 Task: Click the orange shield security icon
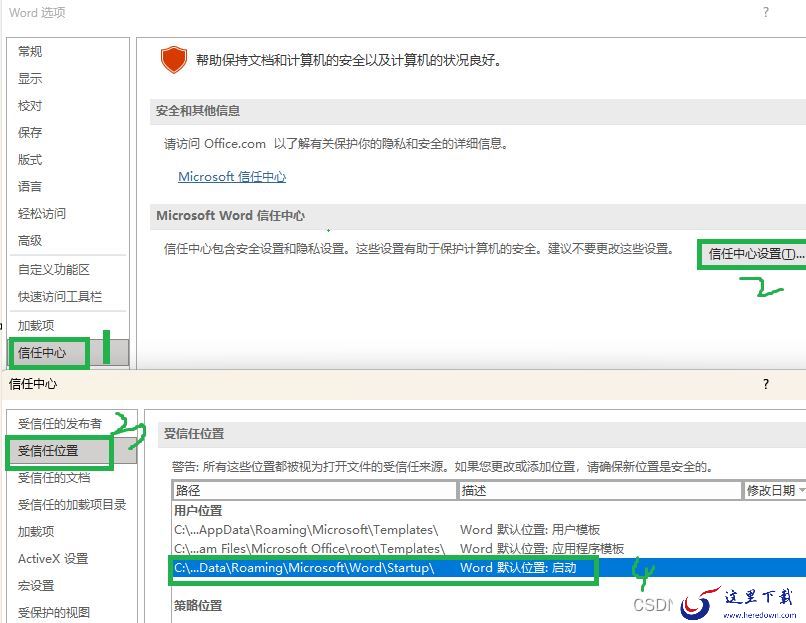pos(174,60)
